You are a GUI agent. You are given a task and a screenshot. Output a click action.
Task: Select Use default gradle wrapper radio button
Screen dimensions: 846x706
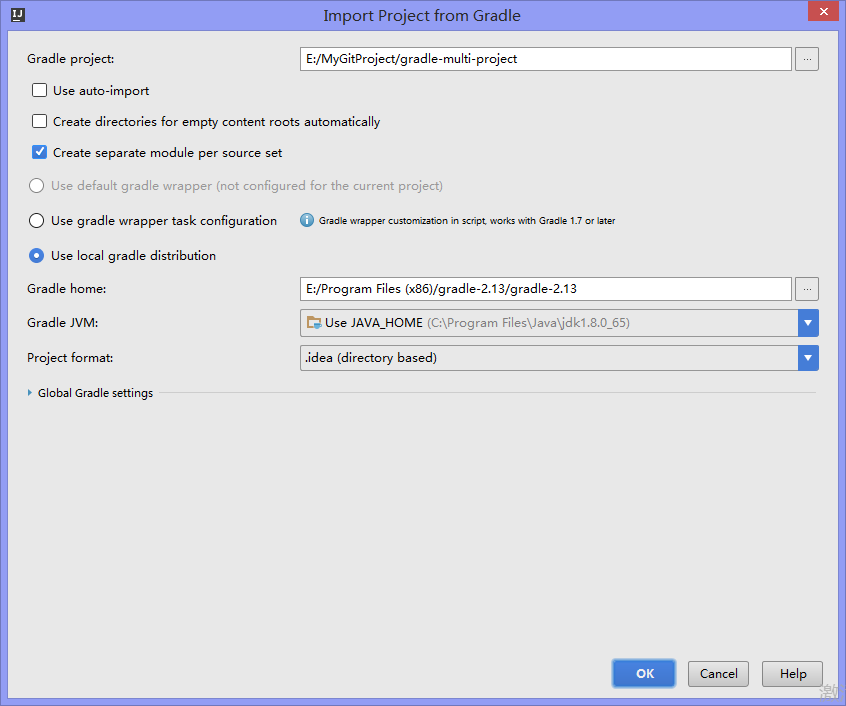[x=37, y=185]
